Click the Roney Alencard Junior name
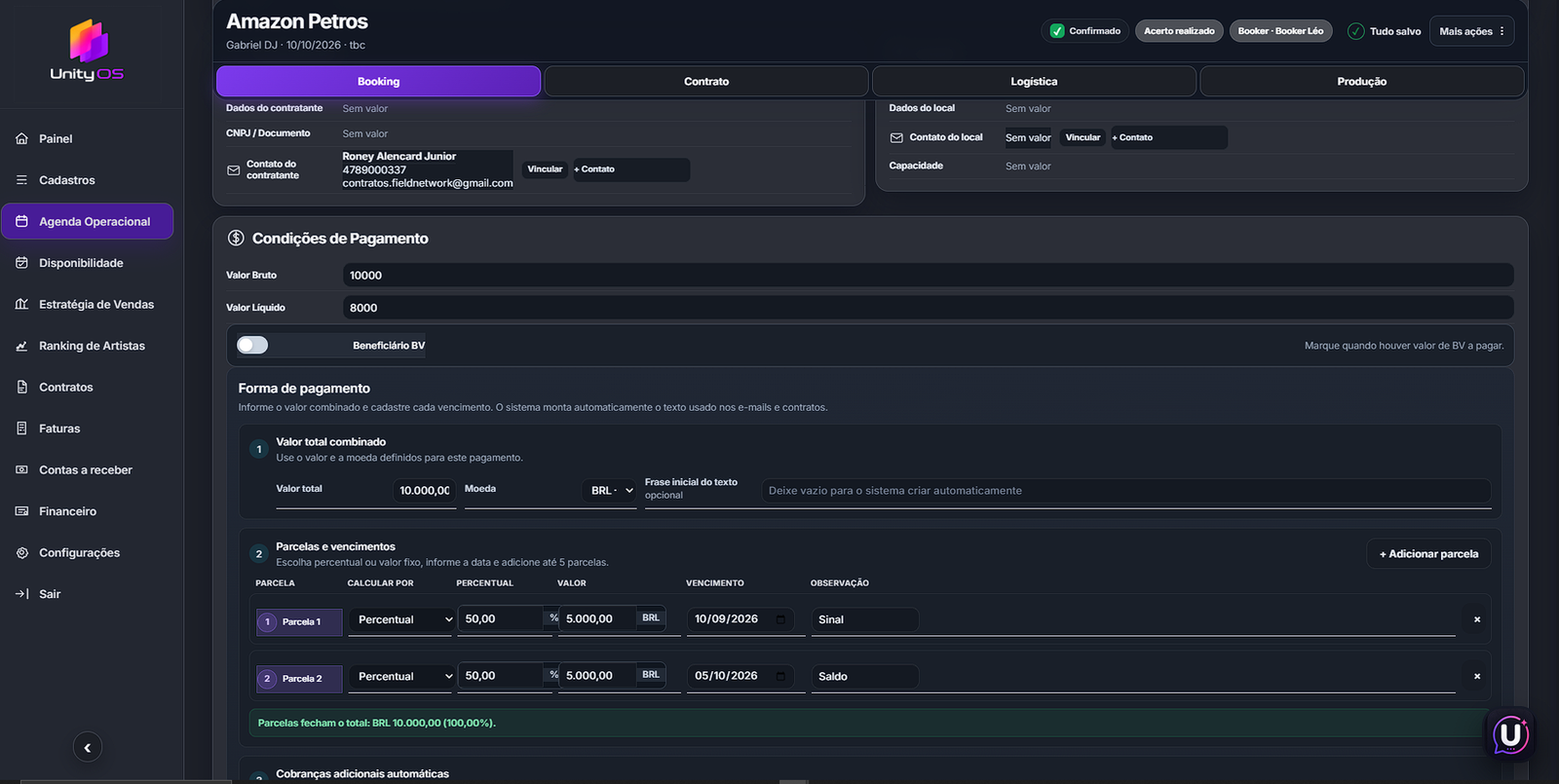The width and height of the screenshot is (1559, 784). [x=399, y=156]
